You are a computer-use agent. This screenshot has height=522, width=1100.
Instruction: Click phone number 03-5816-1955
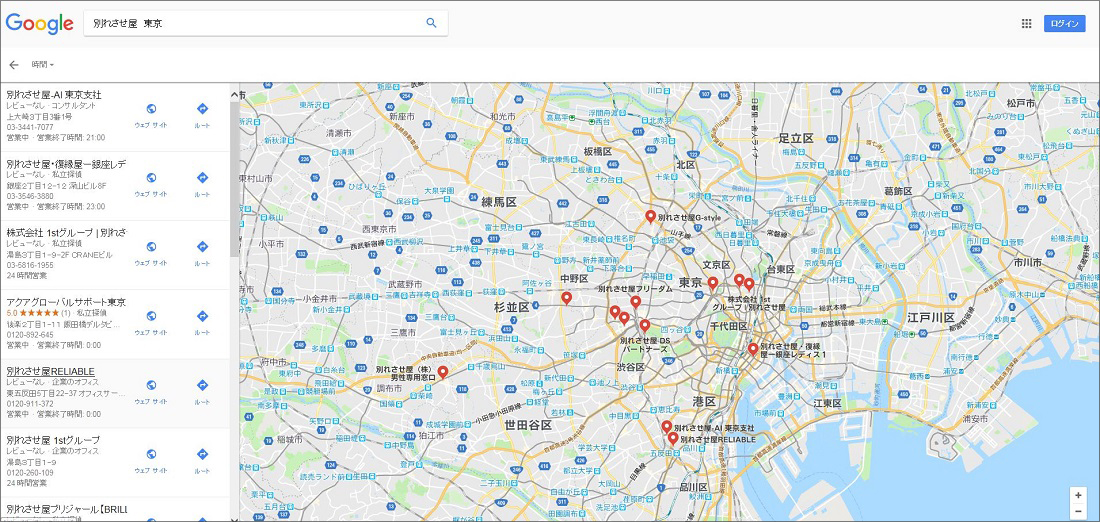[x=29, y=266]
